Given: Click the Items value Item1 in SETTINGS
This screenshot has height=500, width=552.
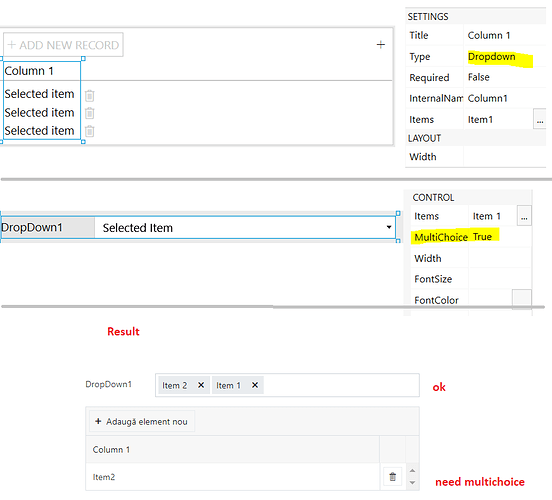Looking at the screenshot, I should (x=480, y=120).
